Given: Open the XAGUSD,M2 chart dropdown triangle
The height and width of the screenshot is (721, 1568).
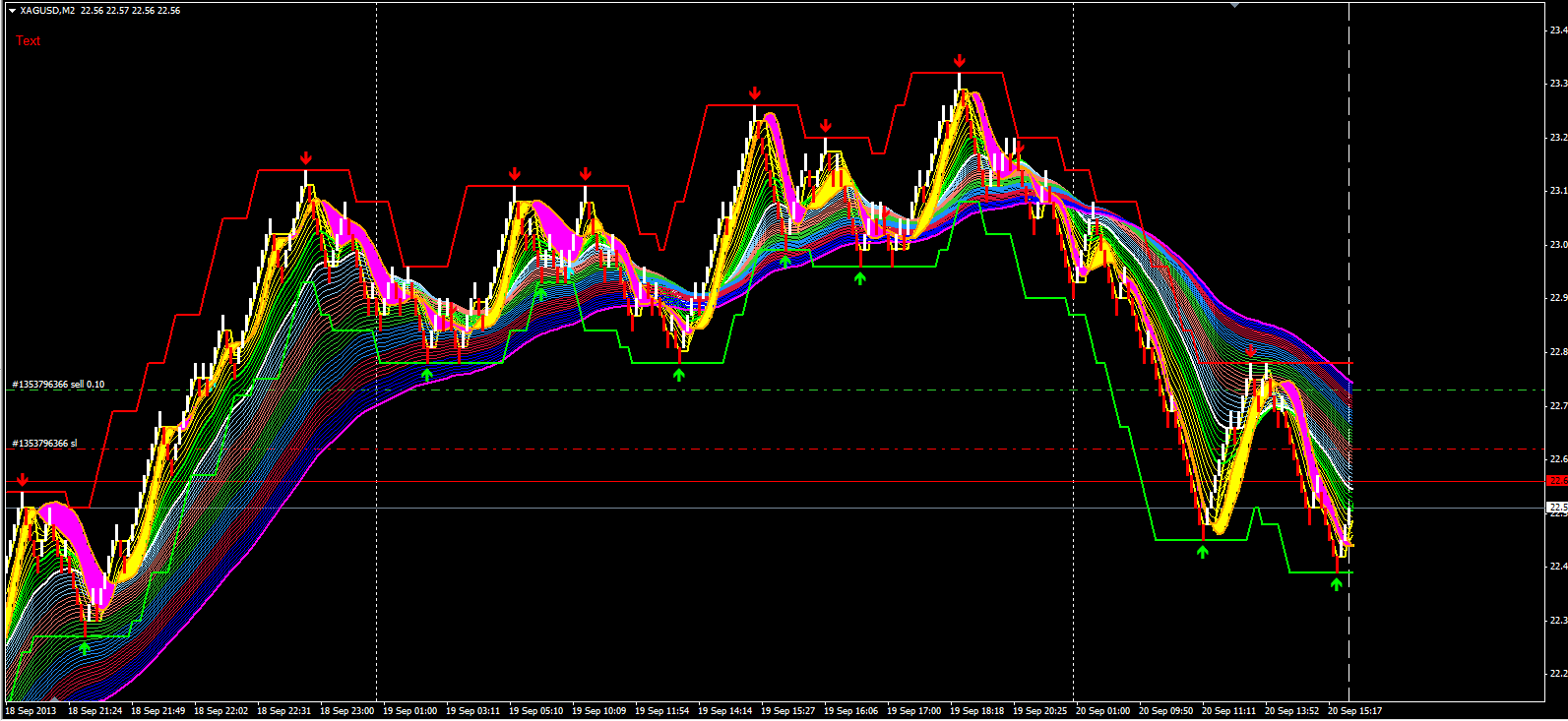Looking at the screenshot, I should (12, 11).
